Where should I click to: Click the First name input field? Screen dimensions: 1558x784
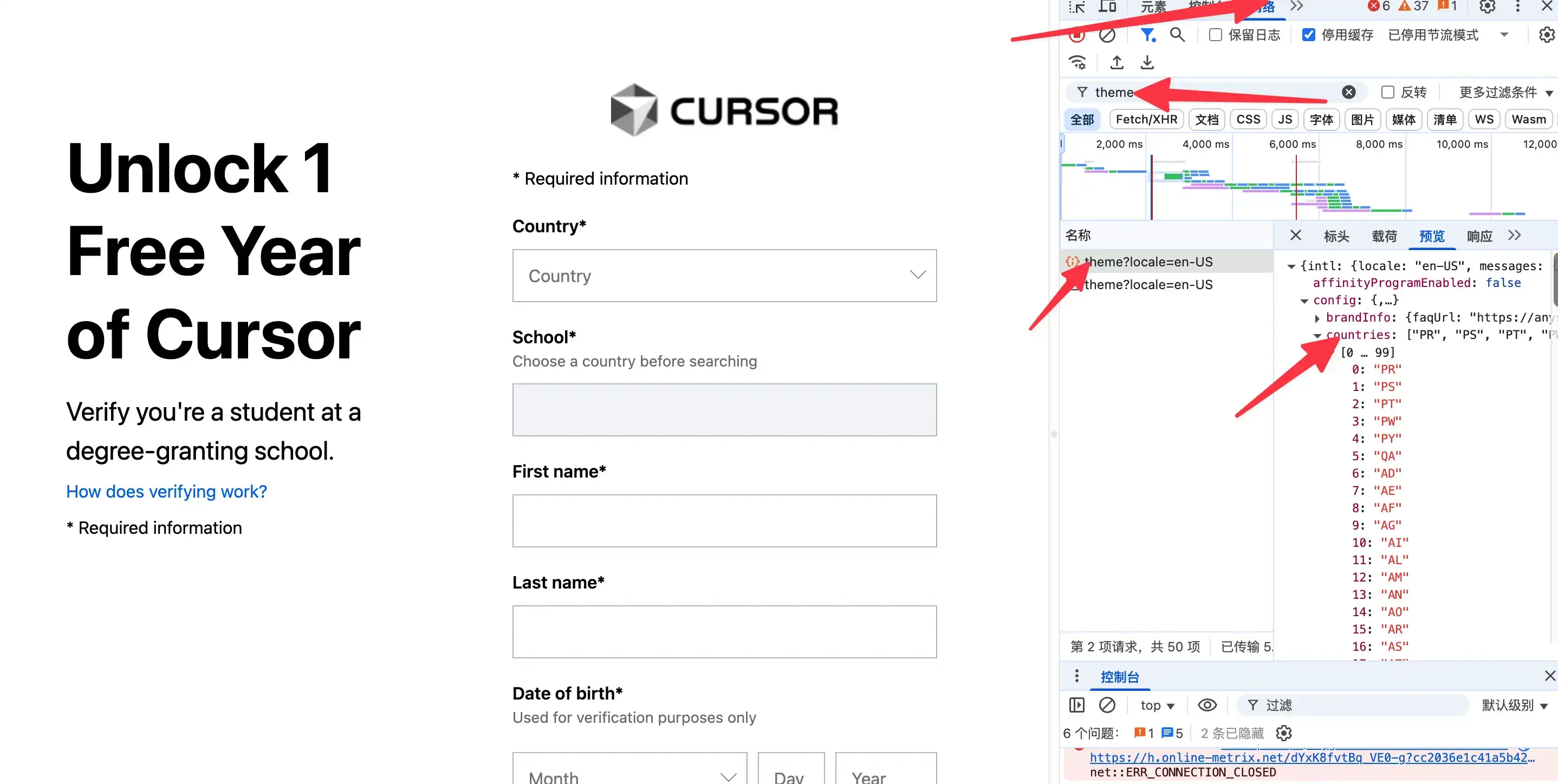(724, 520)
